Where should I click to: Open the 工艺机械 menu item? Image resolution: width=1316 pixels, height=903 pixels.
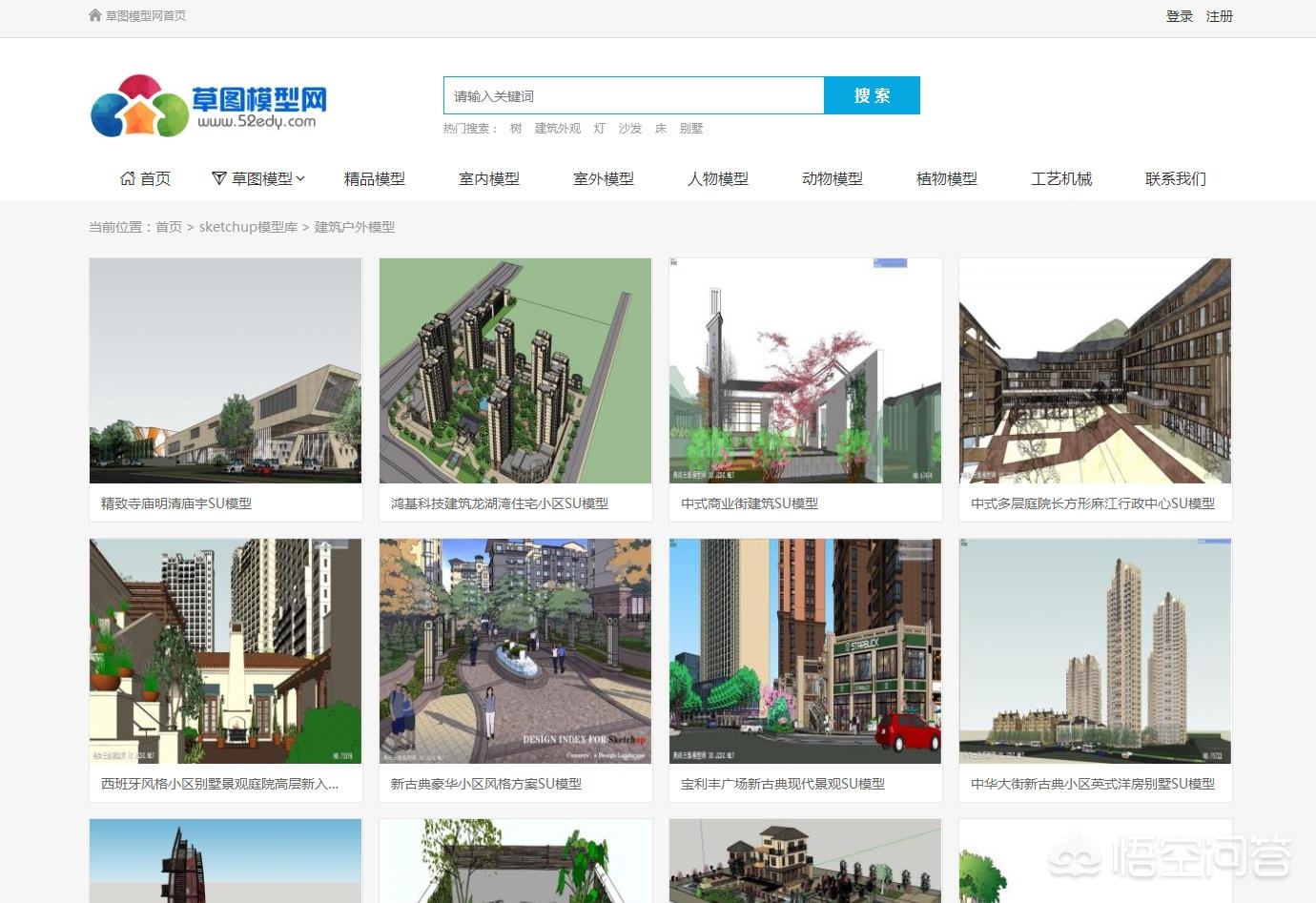1061,178
